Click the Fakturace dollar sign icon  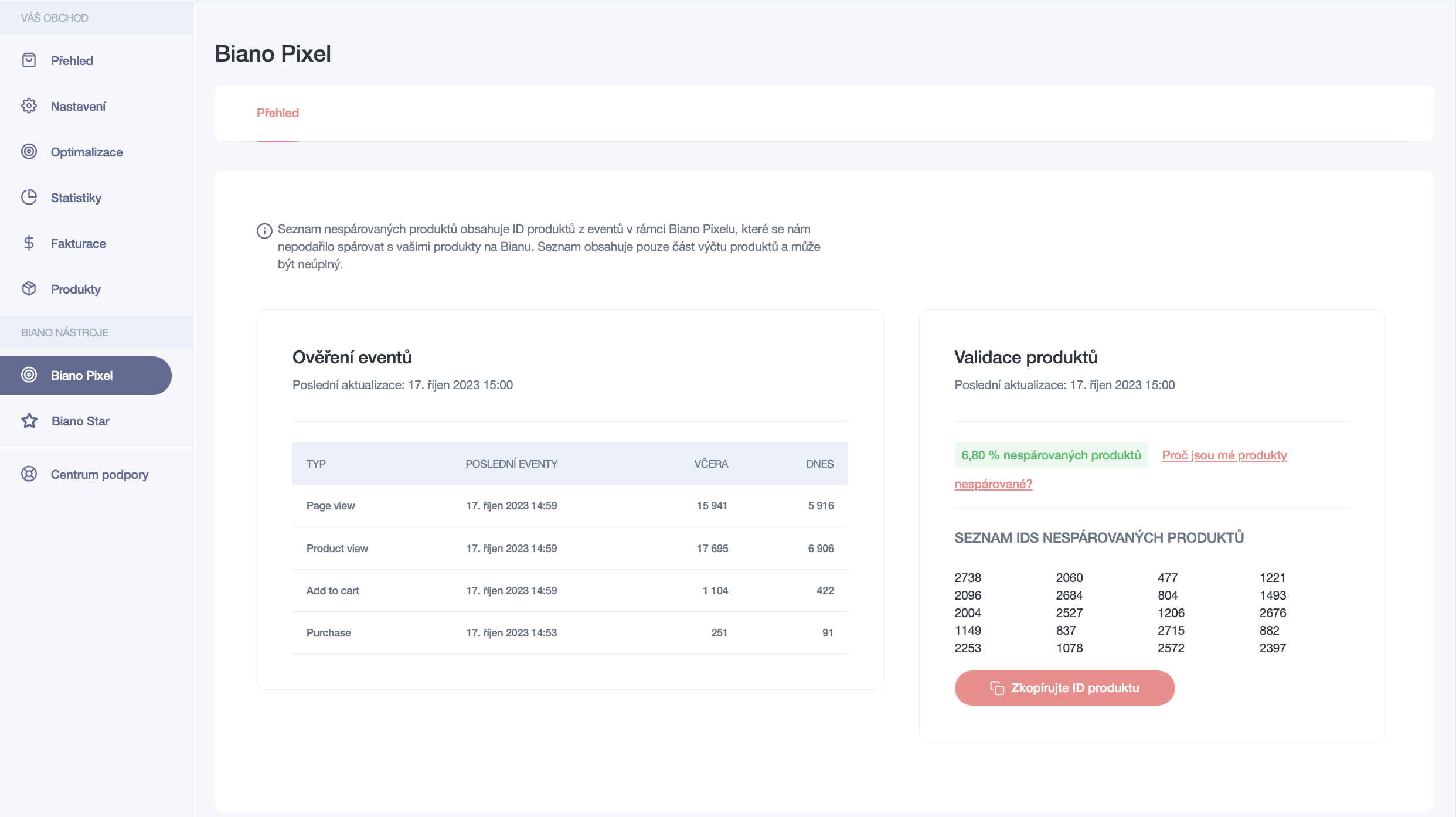29,243
